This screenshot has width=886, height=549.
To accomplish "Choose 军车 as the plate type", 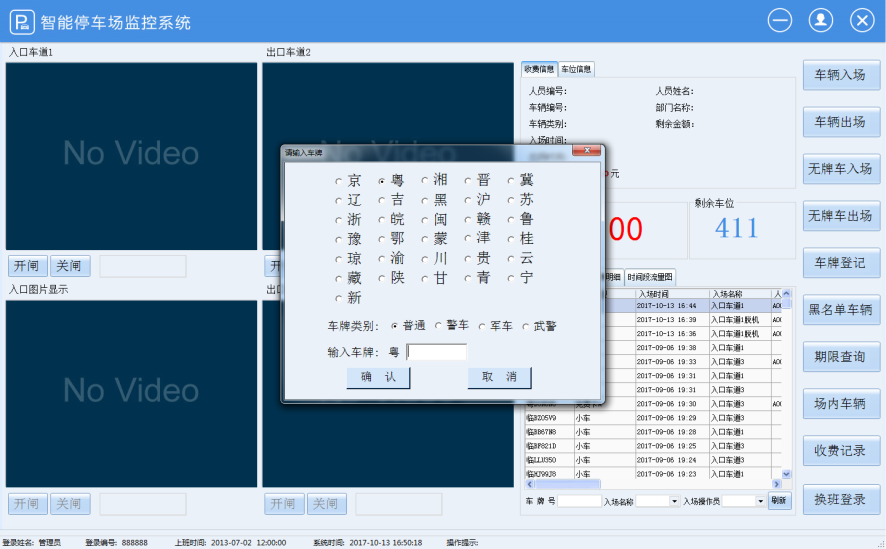I will pyautogui.click(x=481, y=326).
